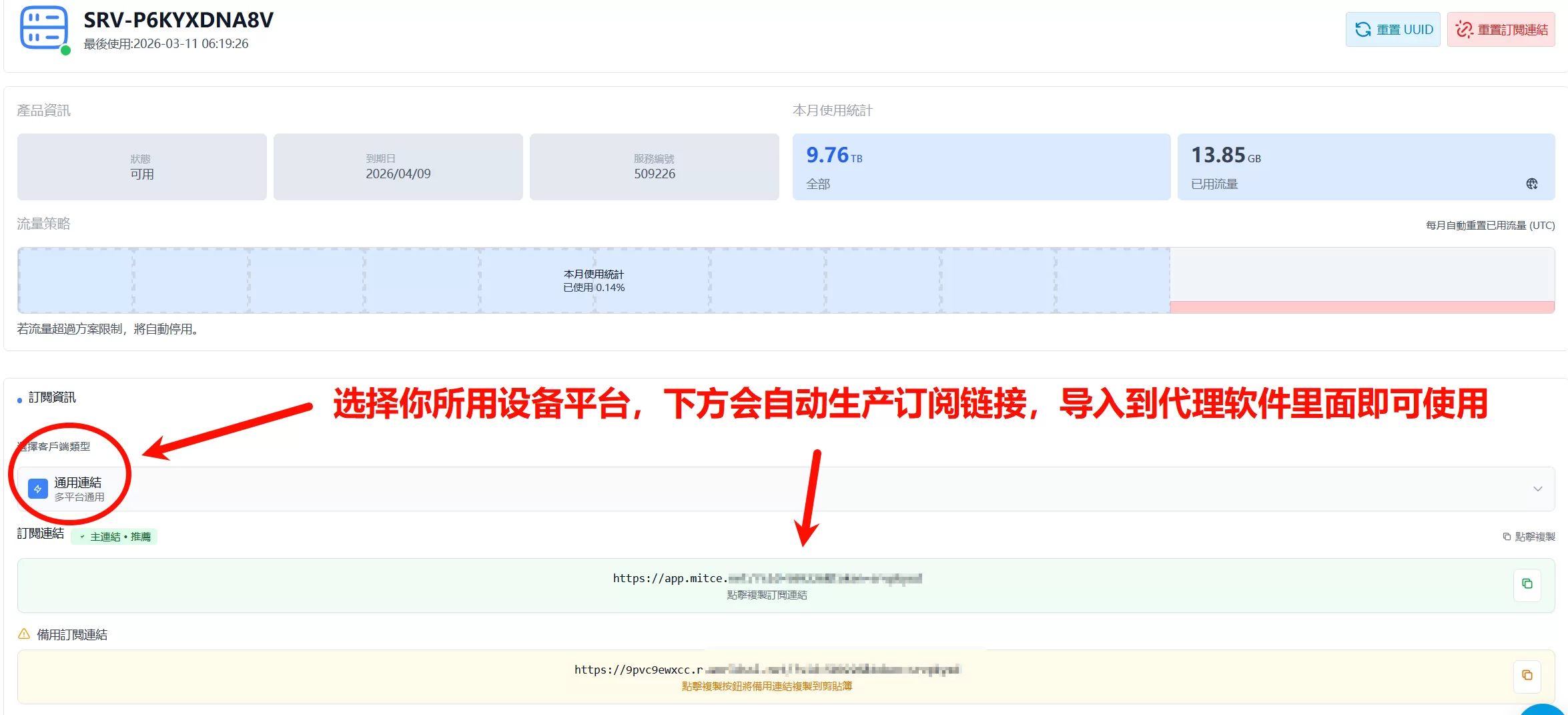Click the green online status dot
Screen dimensions: 1568x715
point(65,51)
